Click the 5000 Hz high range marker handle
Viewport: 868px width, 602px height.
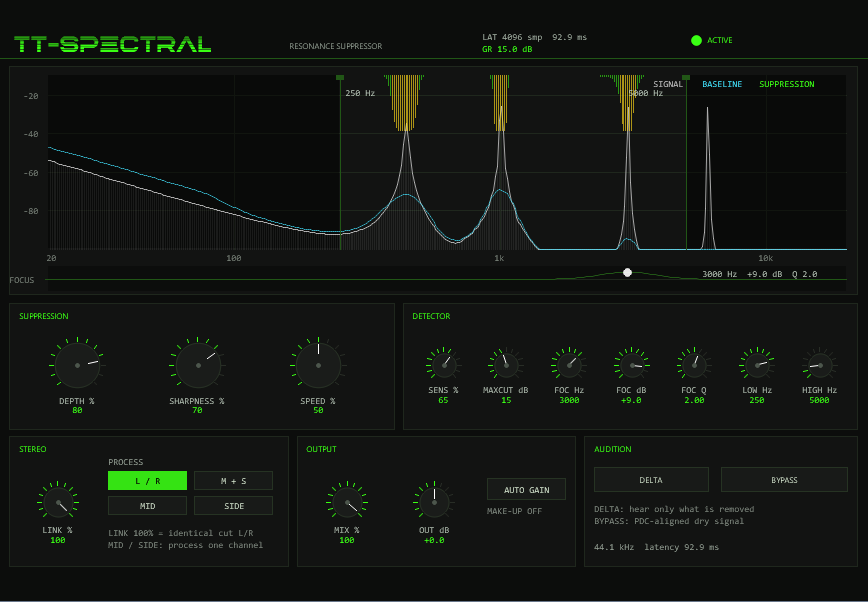point(686,78)
